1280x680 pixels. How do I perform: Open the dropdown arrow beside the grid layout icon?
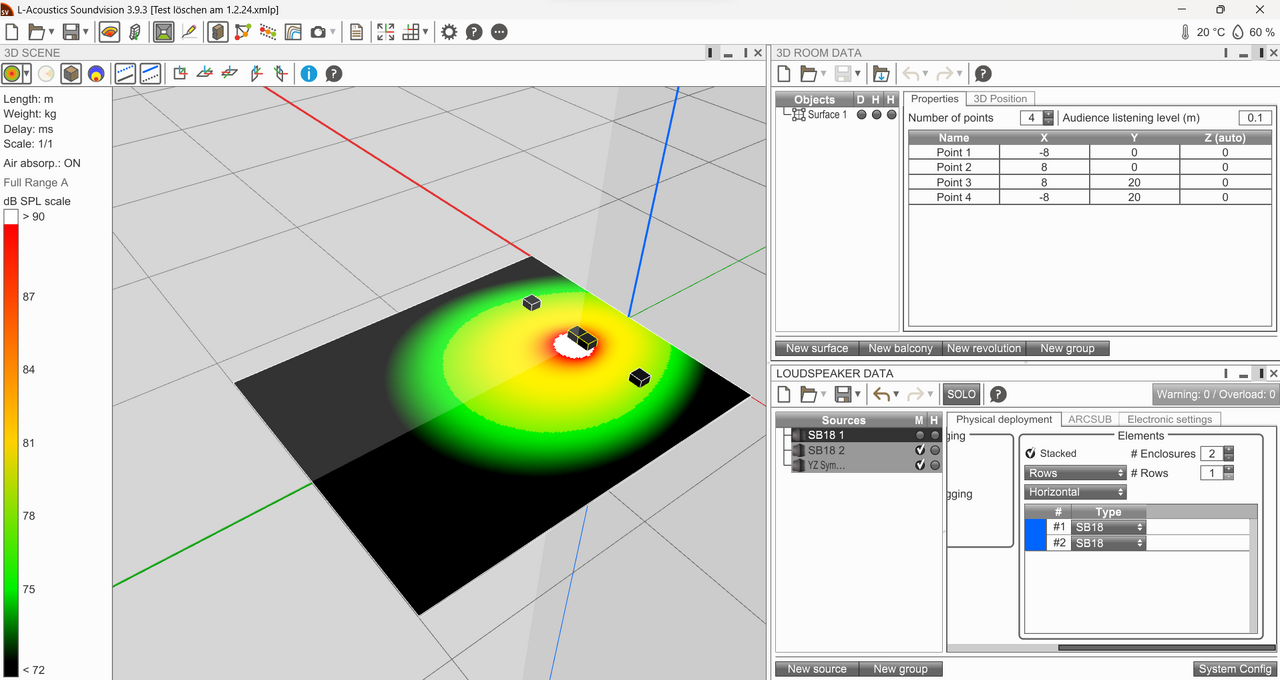tap(426, 32)
